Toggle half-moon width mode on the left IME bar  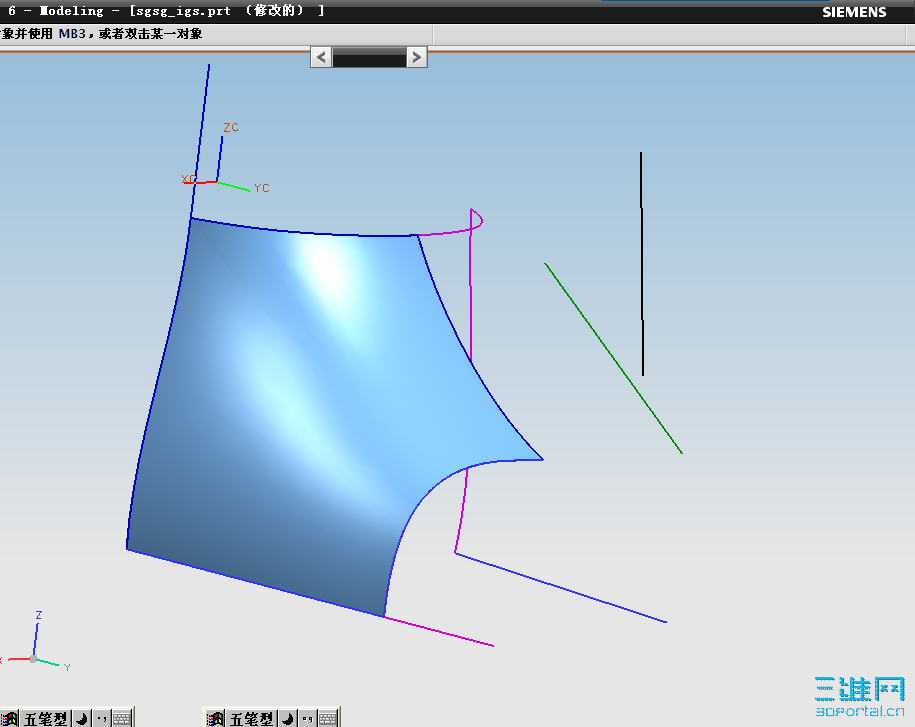[82, 719]
